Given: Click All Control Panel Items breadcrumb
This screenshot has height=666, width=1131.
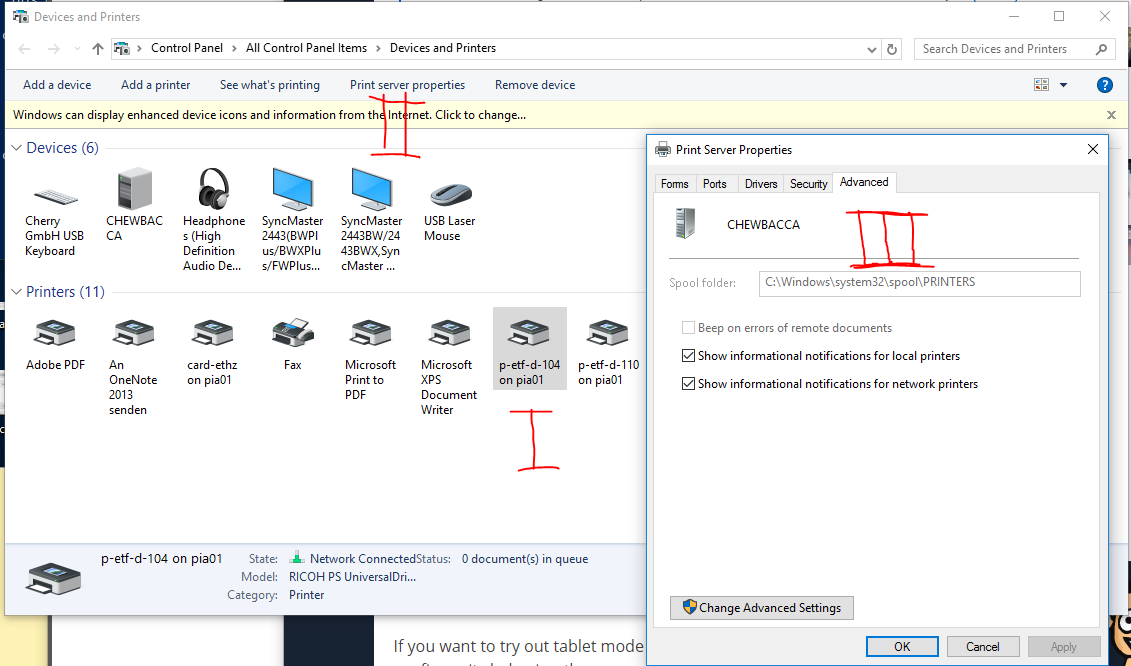Looking at the screenshot, I should (307, 48).
